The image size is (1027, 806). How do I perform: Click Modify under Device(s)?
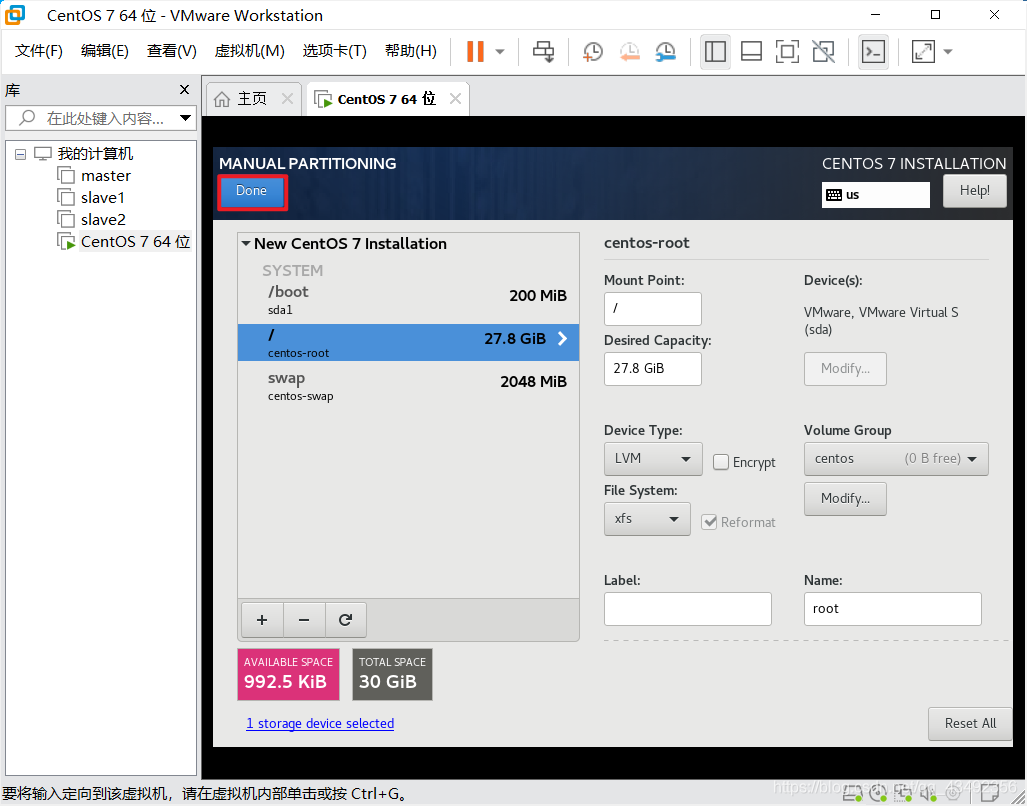pos(845,369)
